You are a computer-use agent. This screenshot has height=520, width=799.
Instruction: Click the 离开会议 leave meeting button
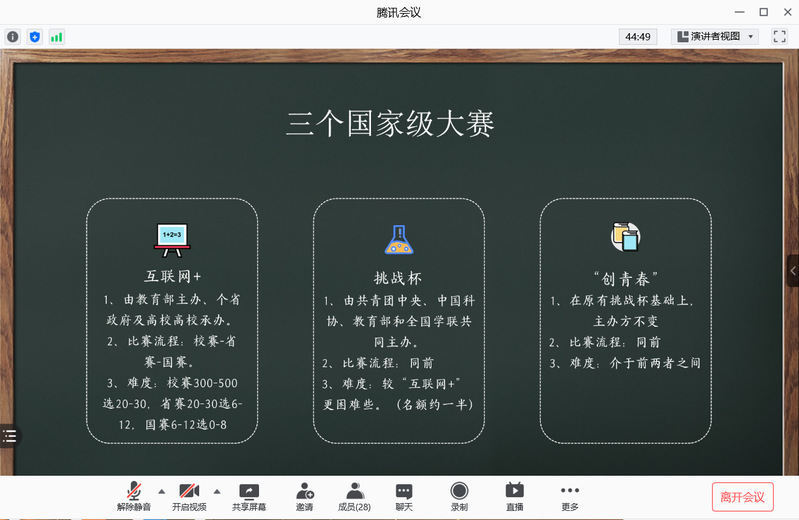pyautogui.click(x=742, y=497)
